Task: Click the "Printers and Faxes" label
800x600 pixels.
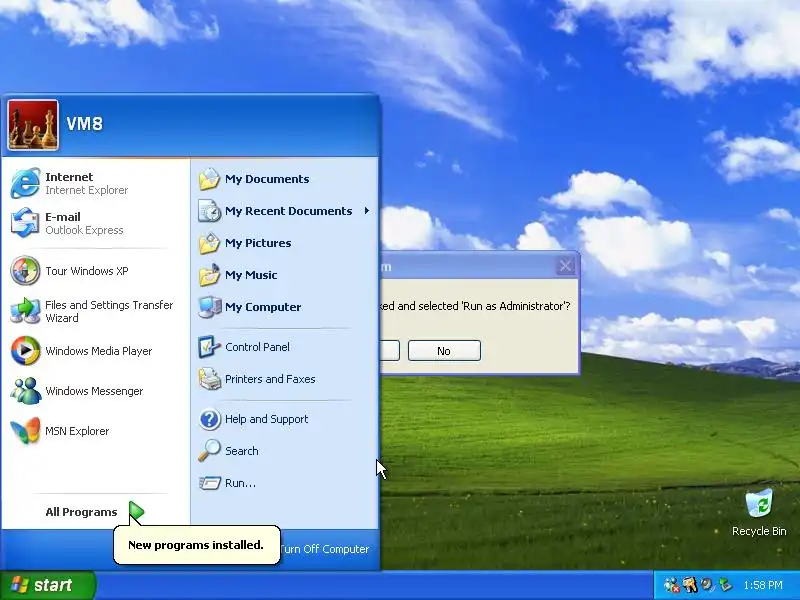Action: [270, 379]
